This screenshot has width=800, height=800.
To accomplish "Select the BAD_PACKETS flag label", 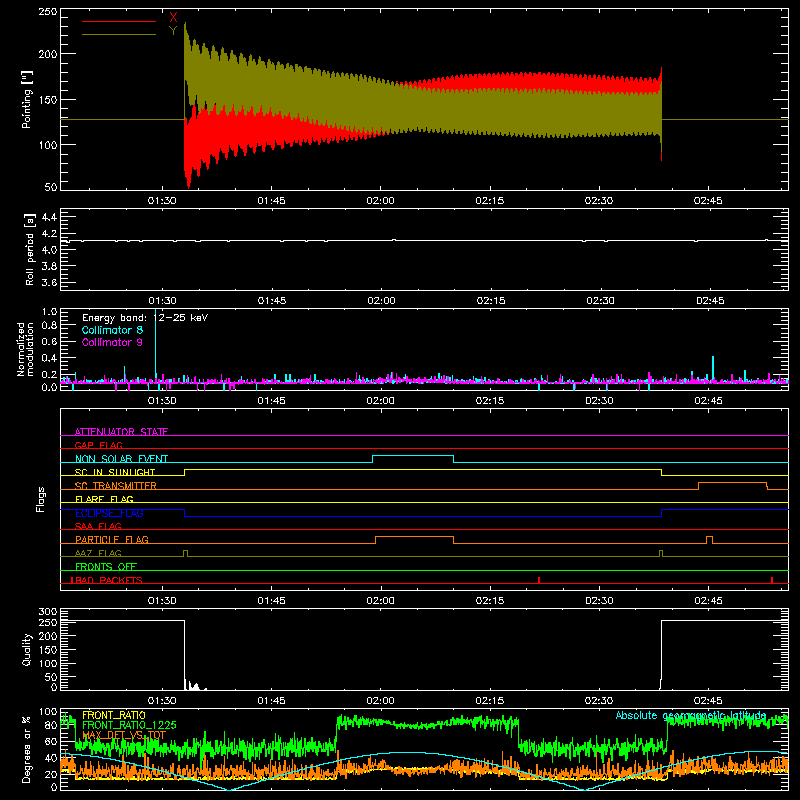I will (107, 580).
